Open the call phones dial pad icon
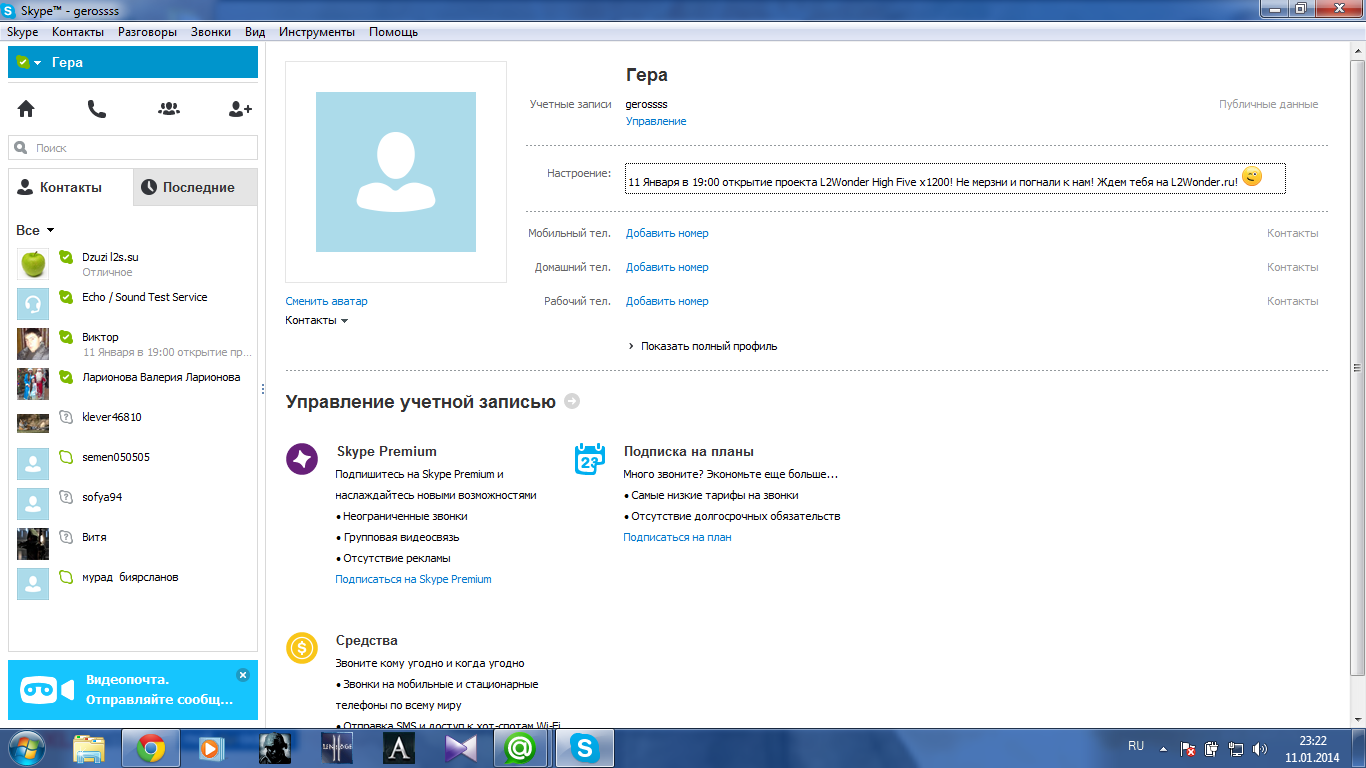The image size is (1366, 768). pyautogui.click(x=97, y=109)
